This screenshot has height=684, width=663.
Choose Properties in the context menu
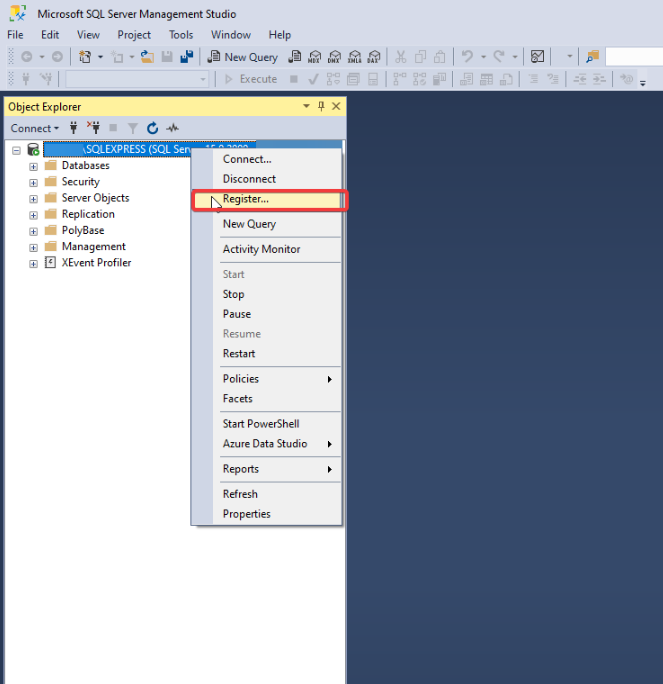267,514
